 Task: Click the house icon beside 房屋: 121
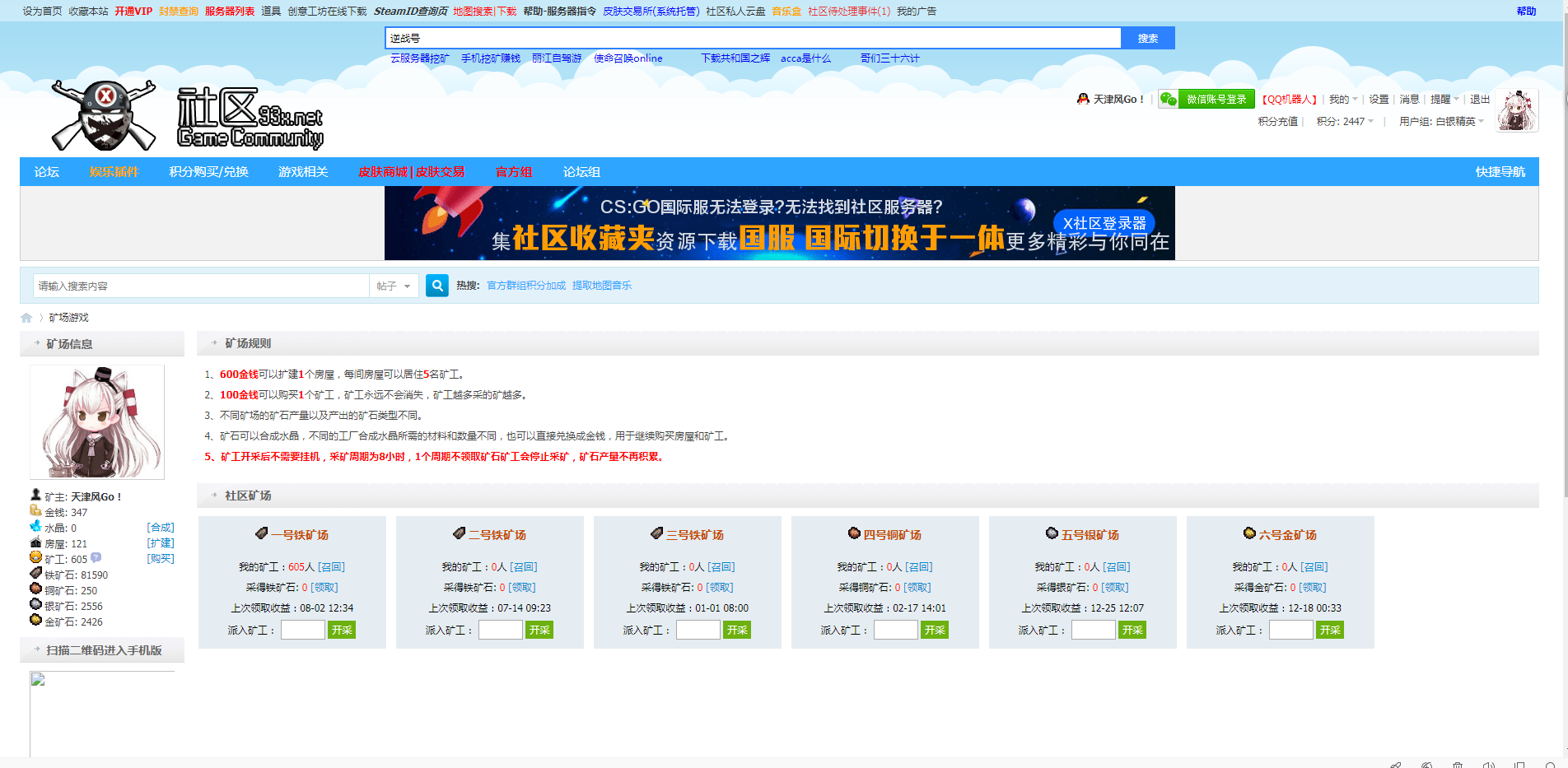click(x=35, y=542)
